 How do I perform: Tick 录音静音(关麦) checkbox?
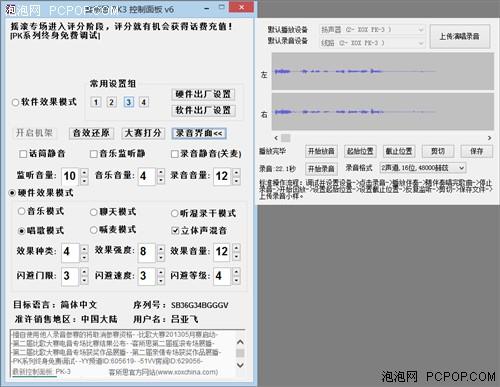point(174,154)
